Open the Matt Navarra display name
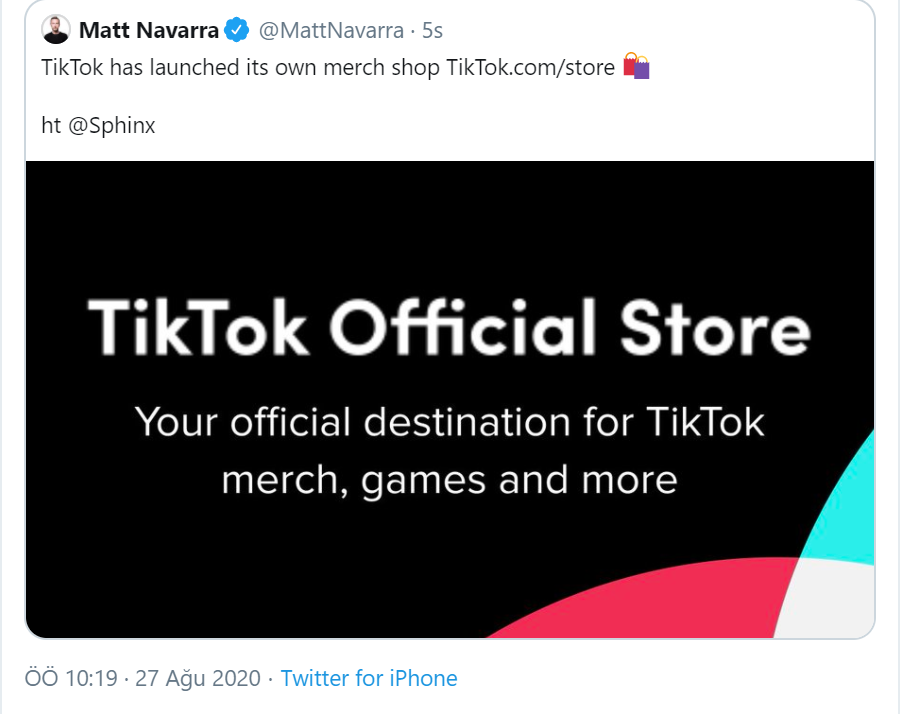Viewport: 901px width, 714px height. click(148, 31)
